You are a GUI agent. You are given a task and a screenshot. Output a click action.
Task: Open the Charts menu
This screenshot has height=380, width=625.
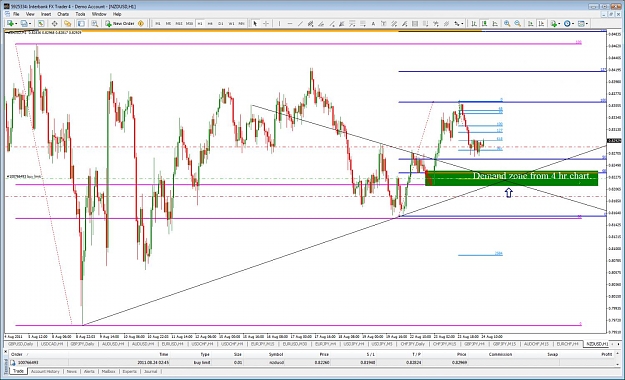coord(63,14)
